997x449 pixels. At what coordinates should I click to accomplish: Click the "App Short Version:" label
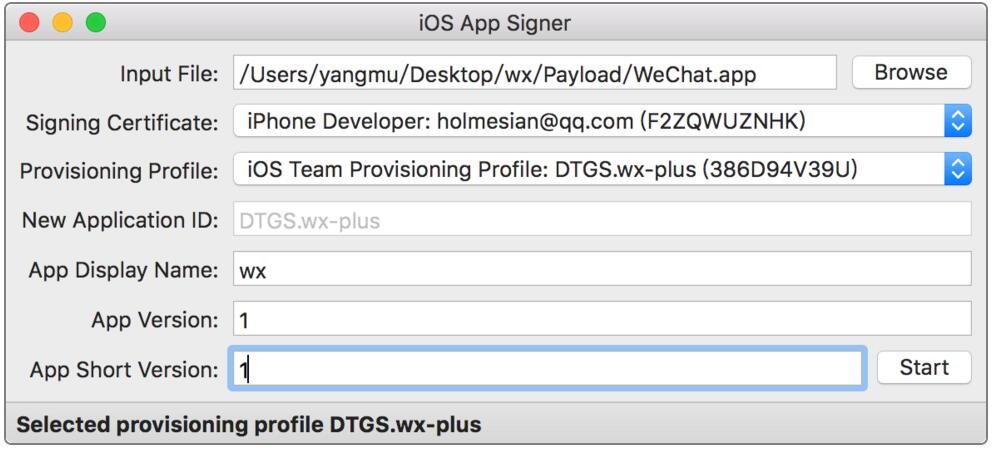tap(124, 368)
